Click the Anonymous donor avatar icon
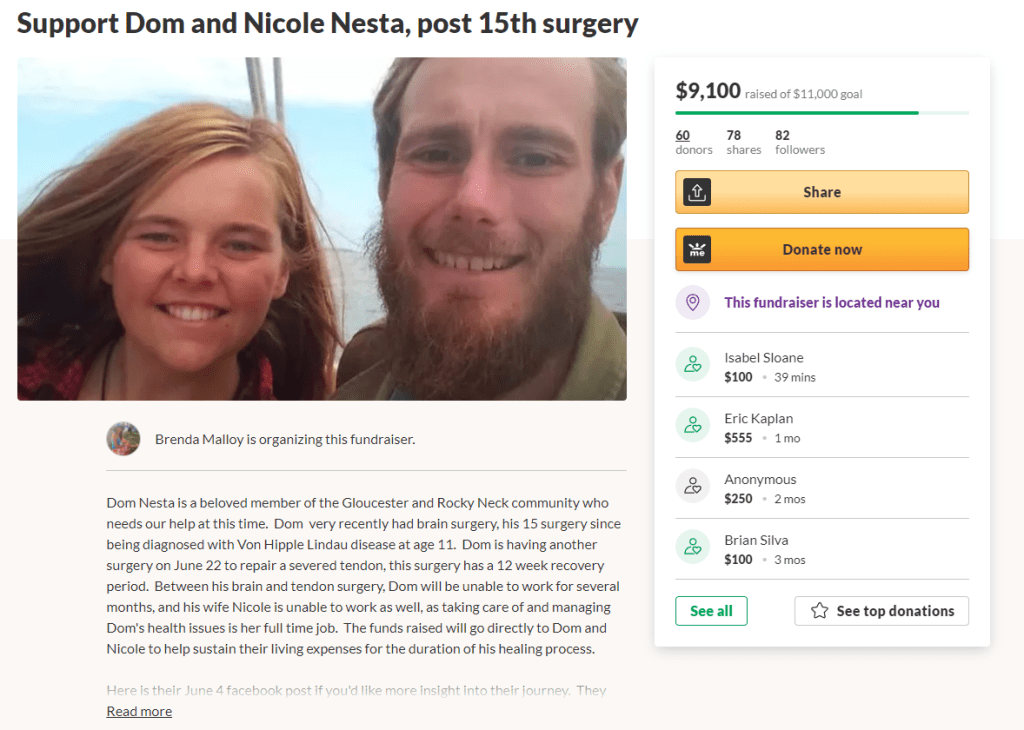This screenshot has height=730, width=1024. pos(692,488)
